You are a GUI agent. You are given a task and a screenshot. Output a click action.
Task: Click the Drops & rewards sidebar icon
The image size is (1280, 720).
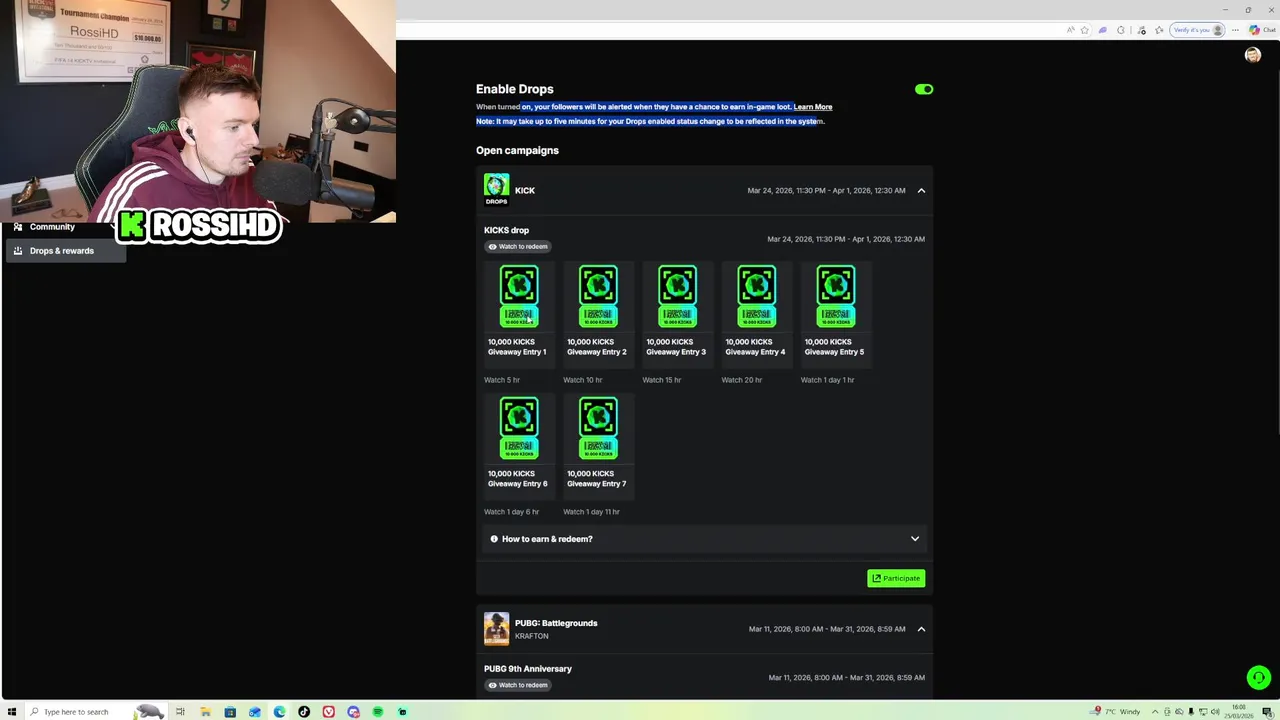coord(18,251)
